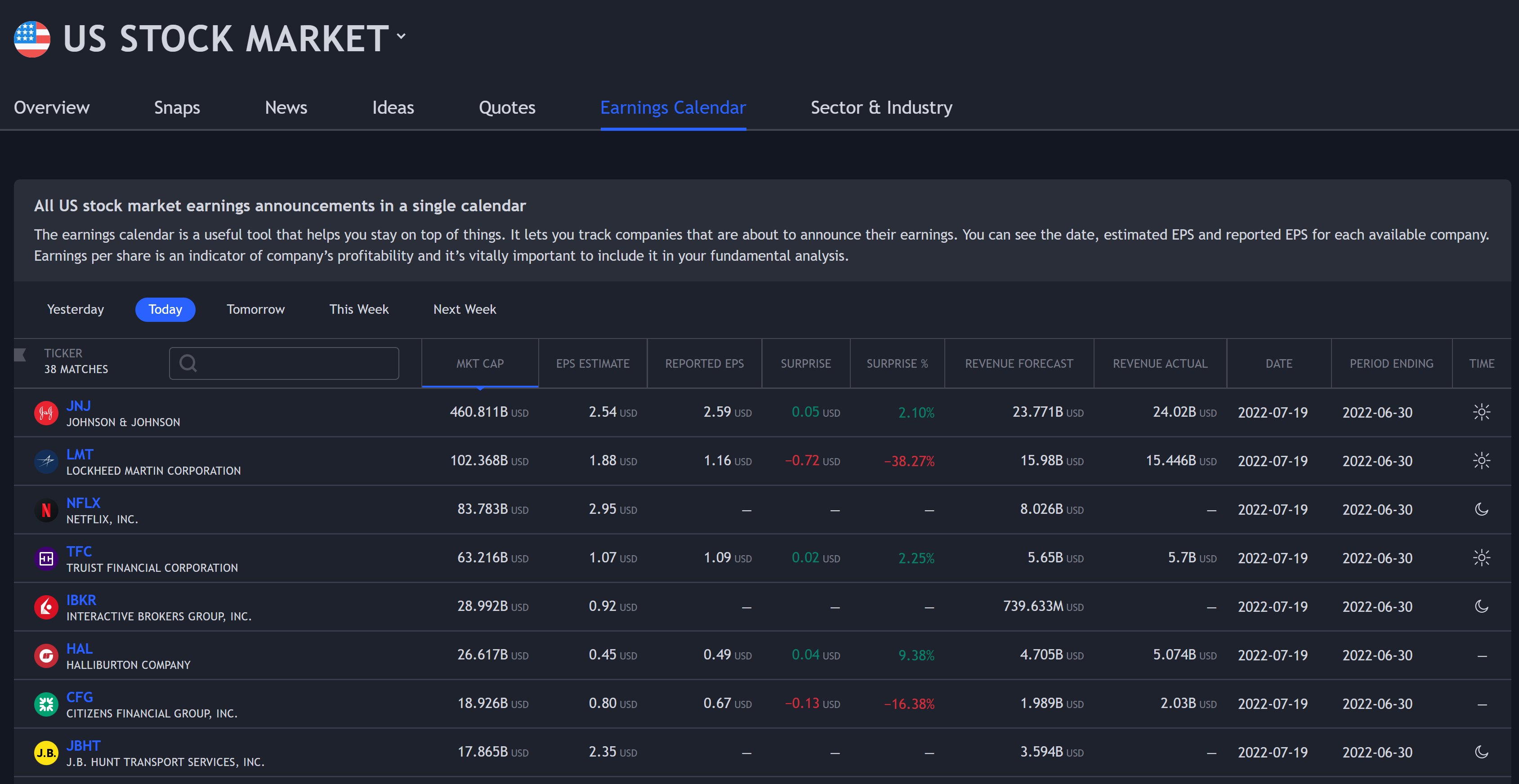The width and height of the screenshot is (1519, 784).
Task: Select the Earnings Calendar tab
Action: (x=673, y=107)
